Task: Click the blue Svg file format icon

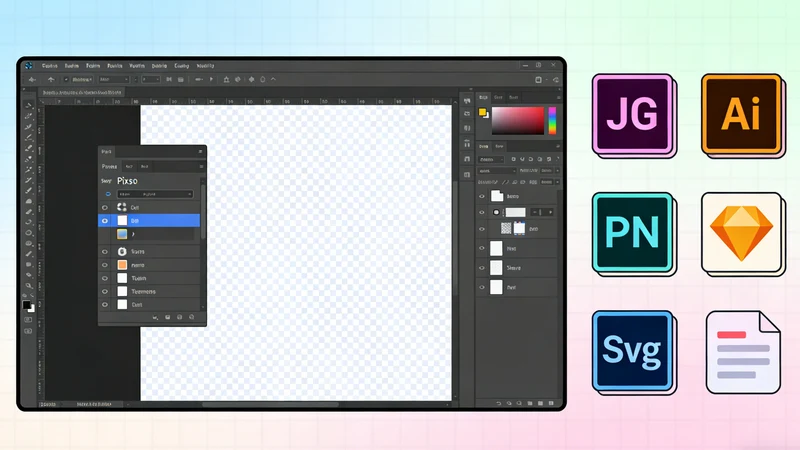Action: click(633, 351)
